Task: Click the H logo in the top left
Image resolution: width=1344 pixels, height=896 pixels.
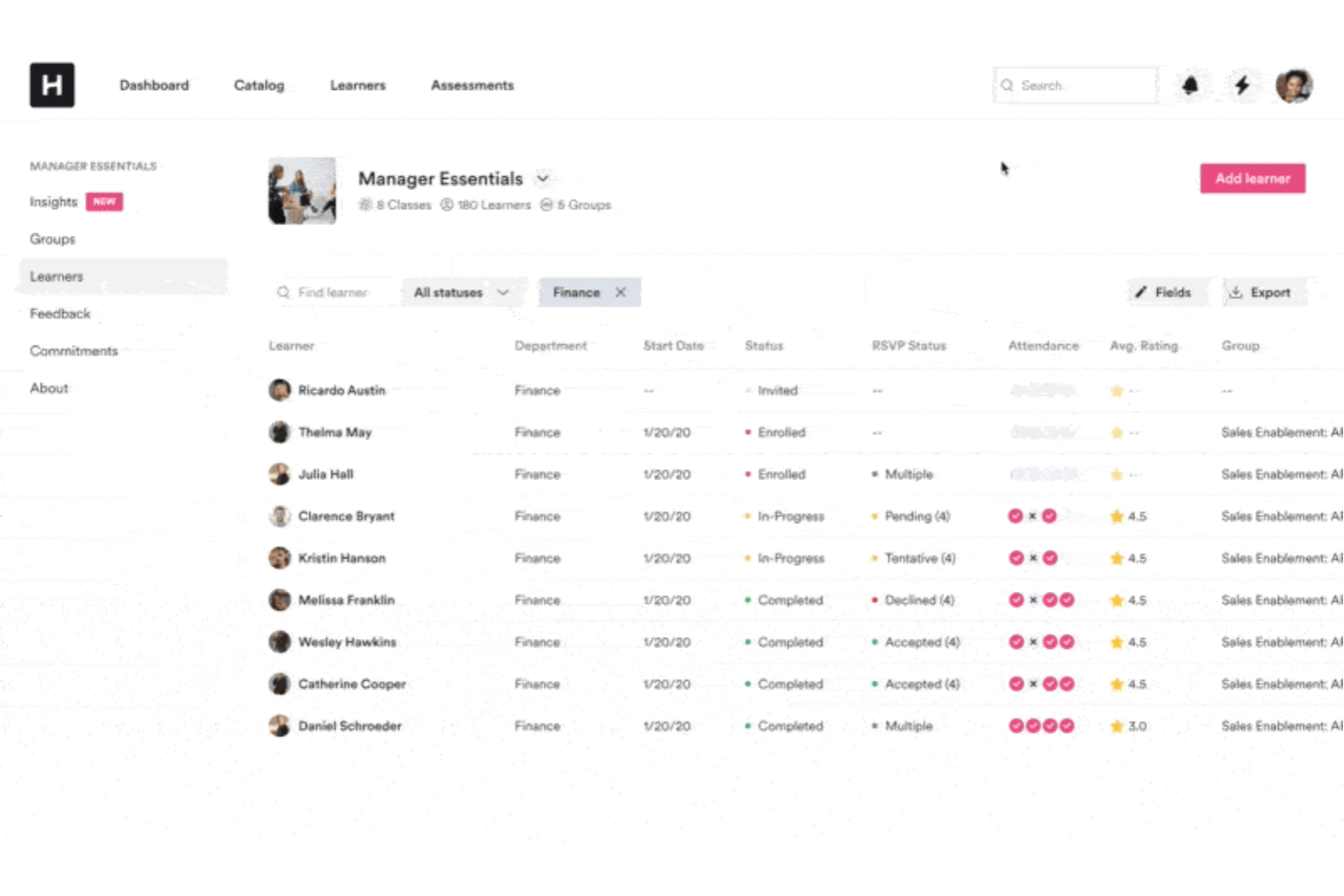Action: [52, 84]
